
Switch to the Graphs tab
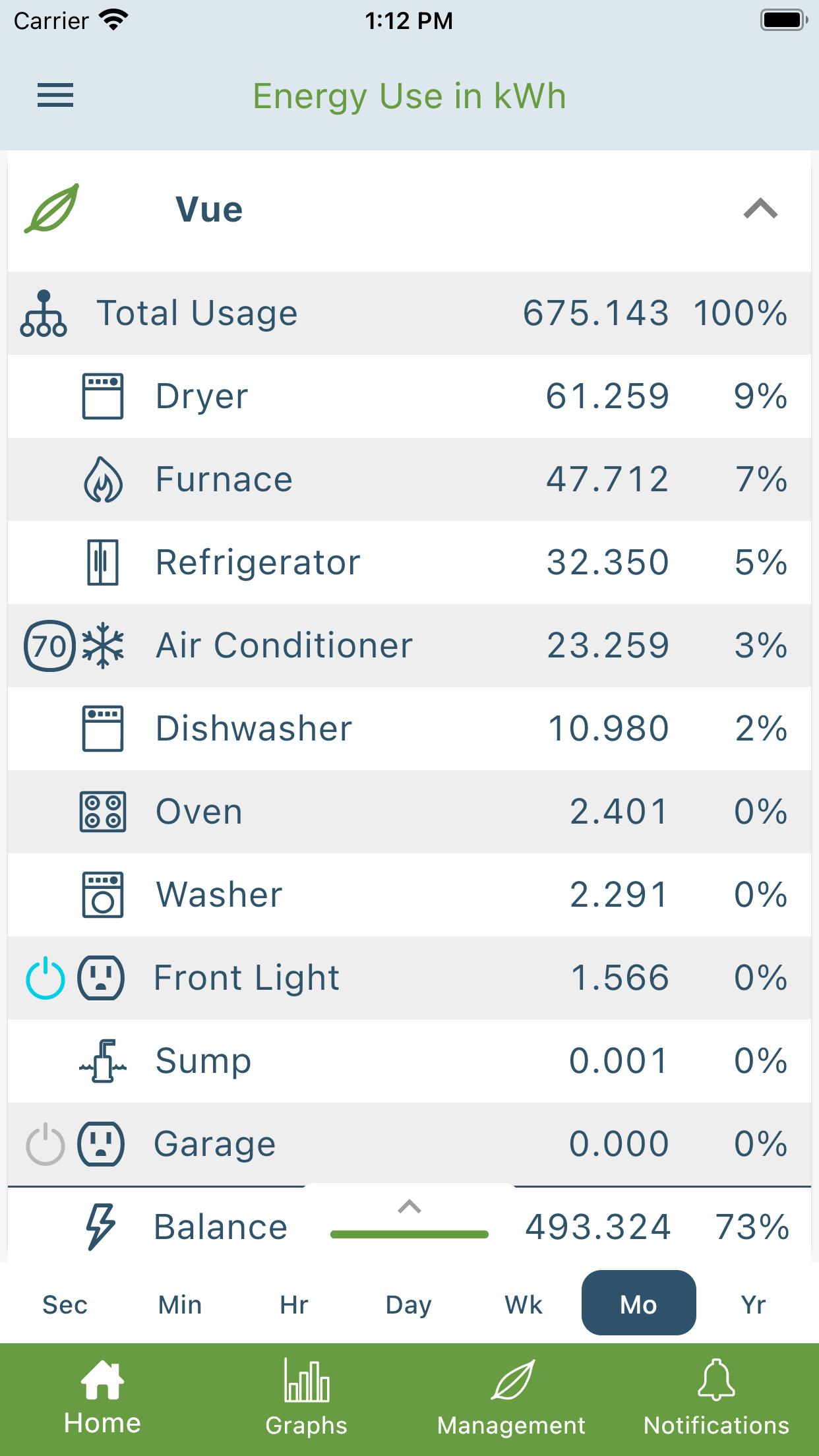pyautogui.click(x=307, y=1397)
